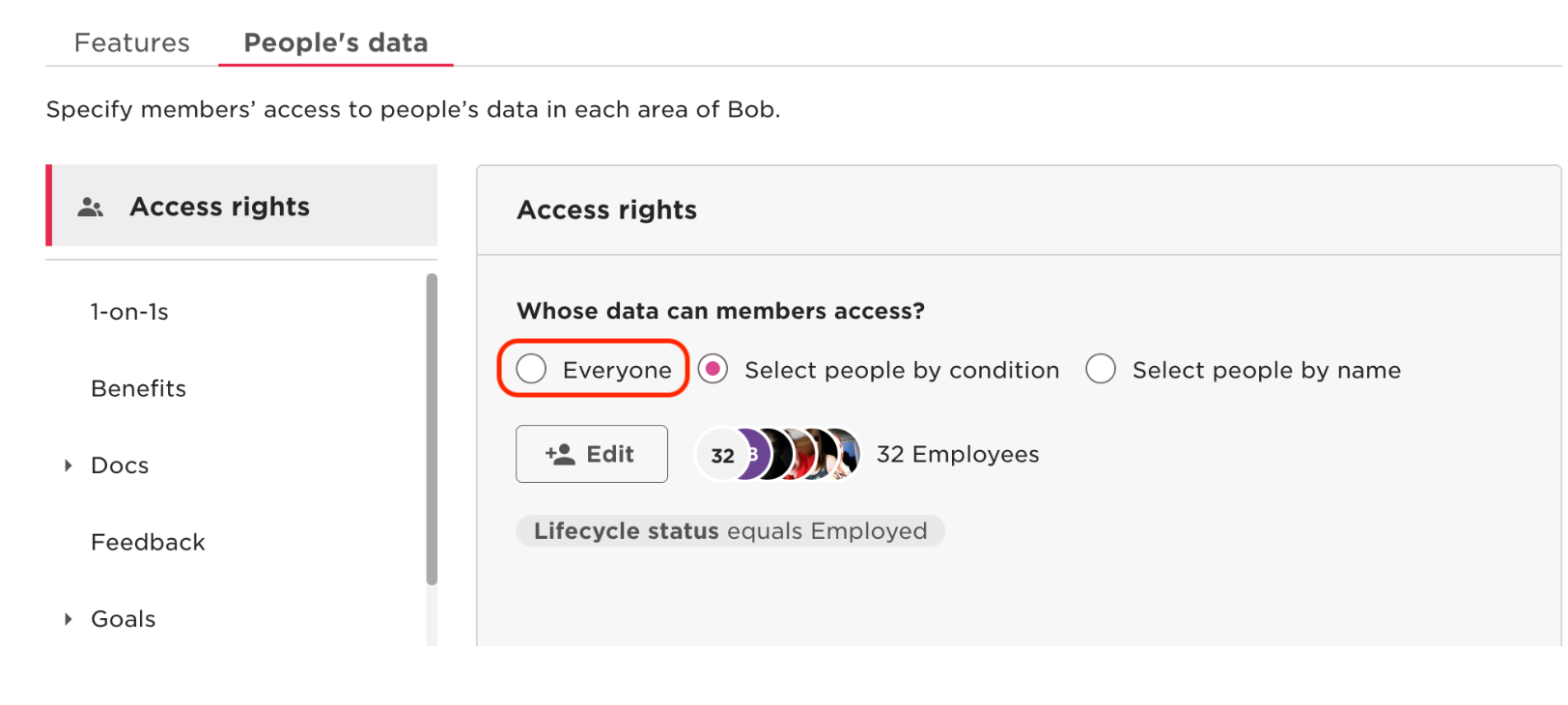Expand the Goals tree item arrow
1568x705 pixels.
[69, 619]
